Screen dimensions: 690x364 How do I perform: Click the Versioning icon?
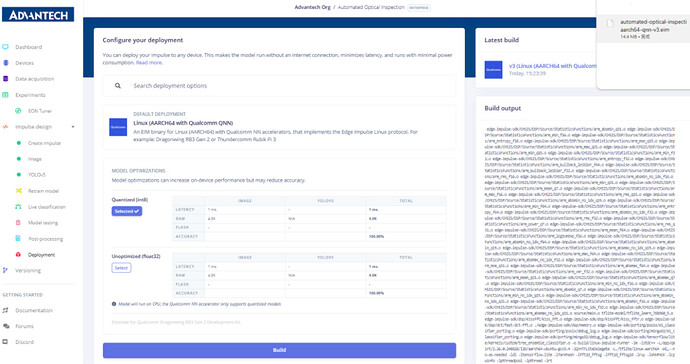(x=5, y=270)
